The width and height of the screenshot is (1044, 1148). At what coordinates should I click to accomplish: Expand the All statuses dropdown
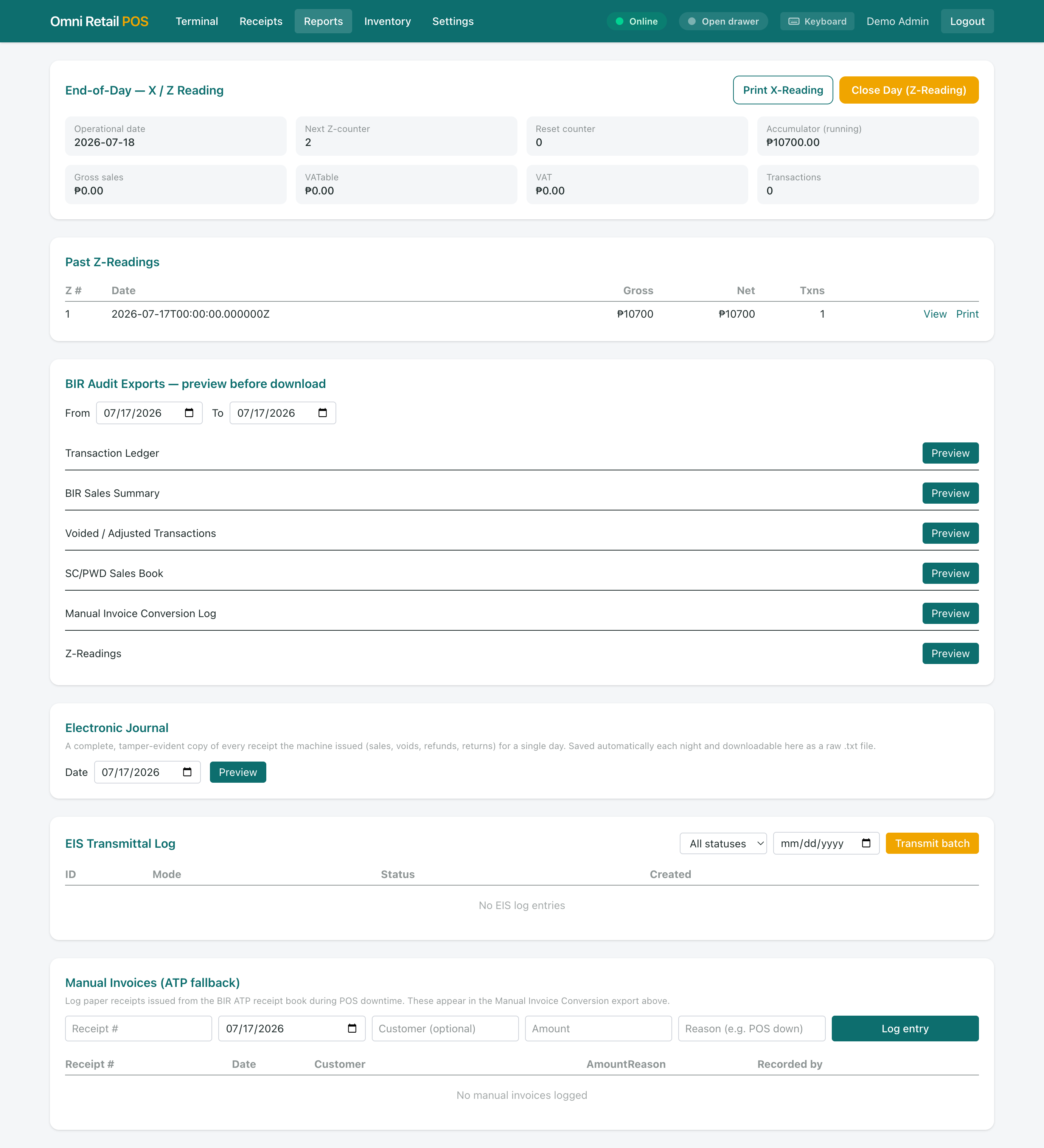(x=723, y=843)
